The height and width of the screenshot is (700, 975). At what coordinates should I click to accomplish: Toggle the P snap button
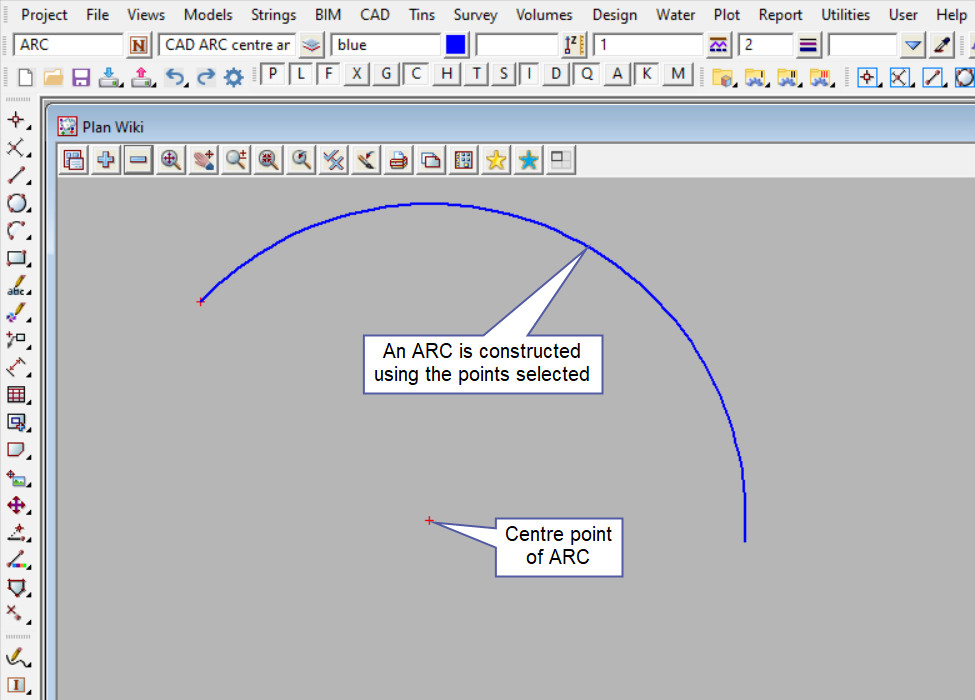[x=273, y=75]
